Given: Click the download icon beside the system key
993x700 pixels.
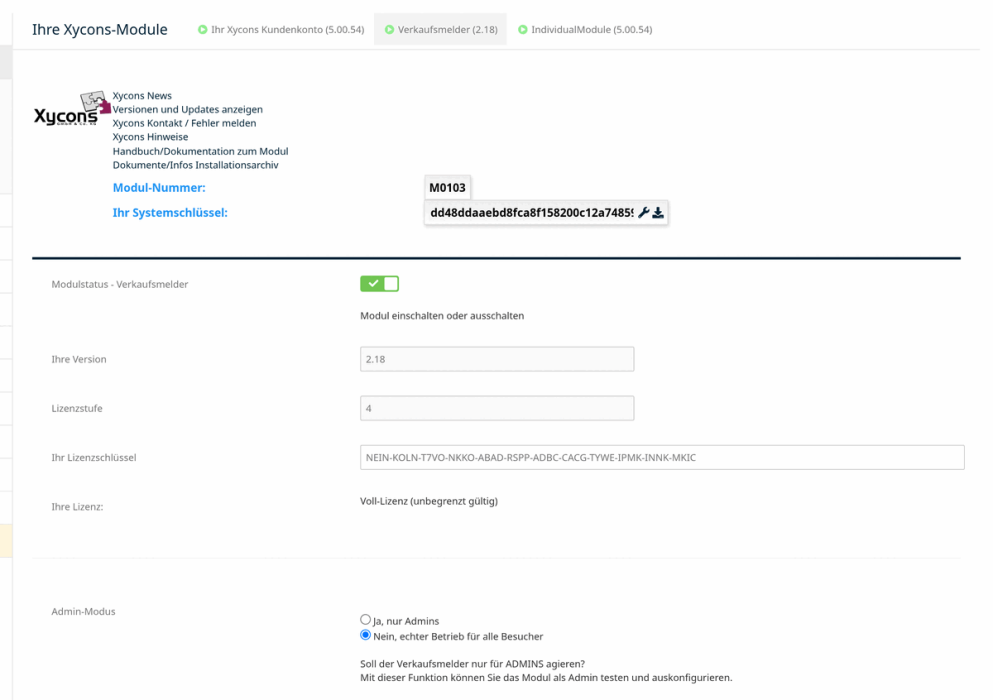Looking at the screenshot, I should coord(658,213).
